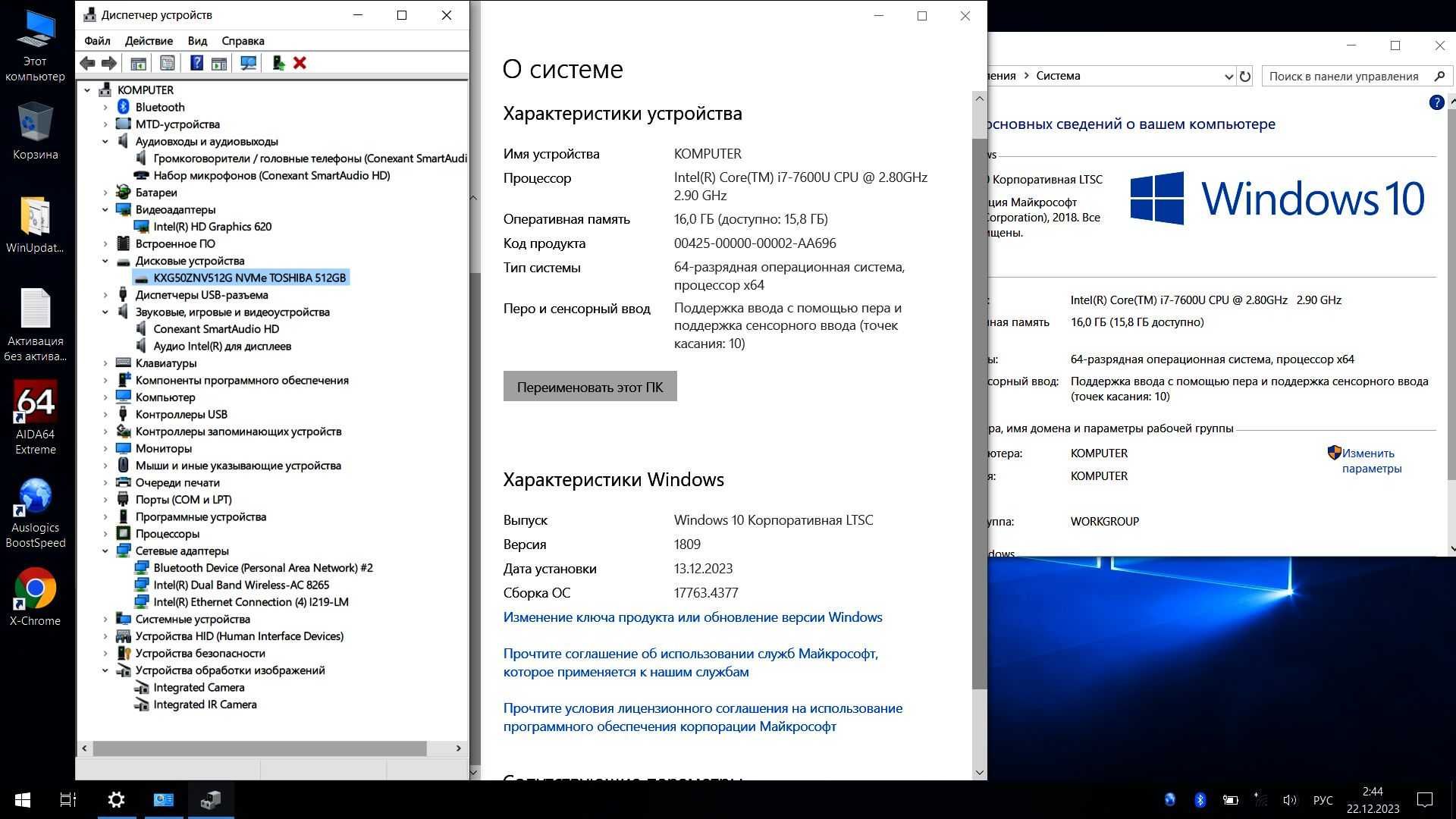Image resolution: width=1456 pixels, height=819 pixels.
Task: Open the Файл menu
Action: coord(97,41)
